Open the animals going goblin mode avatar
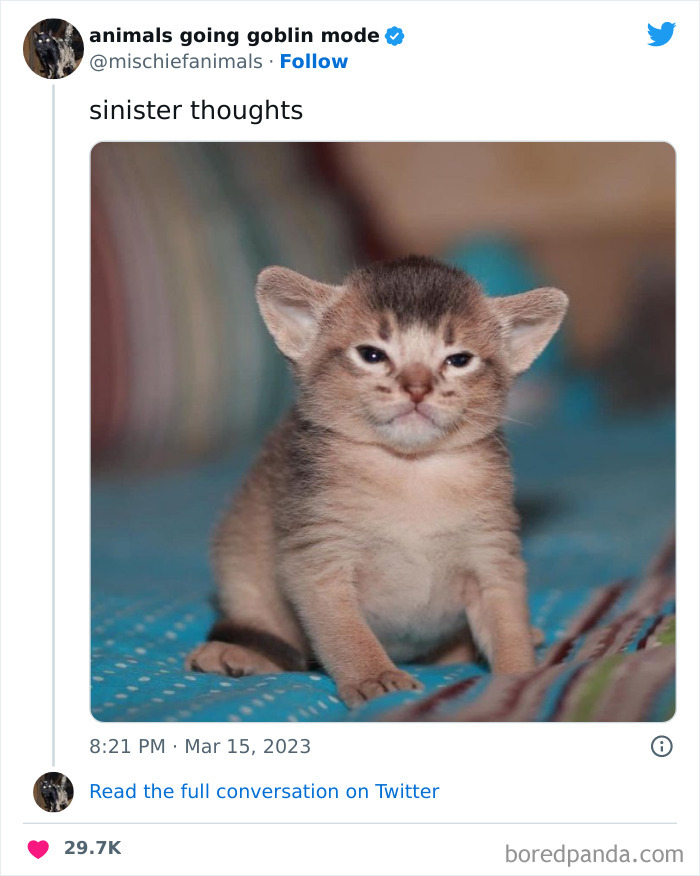Screen dimensions: 700x876 pos(53,49)
